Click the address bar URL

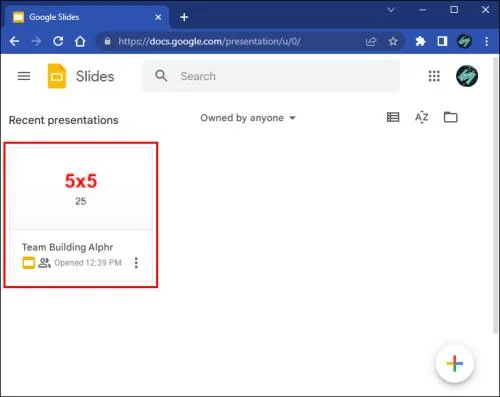(x=209, y=41)
